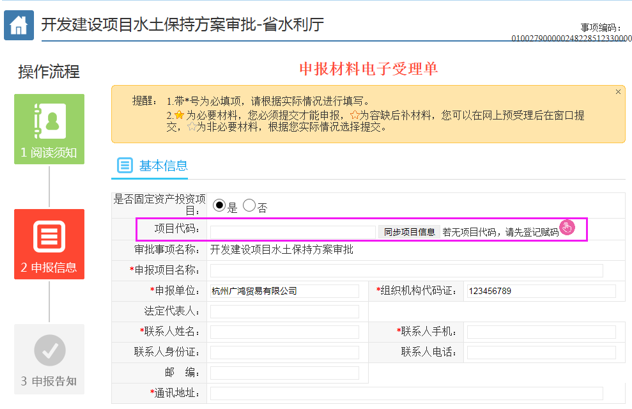
Task: Click the 通讯地址 input field
Action: pyautogui.click(x=405, y=393)
